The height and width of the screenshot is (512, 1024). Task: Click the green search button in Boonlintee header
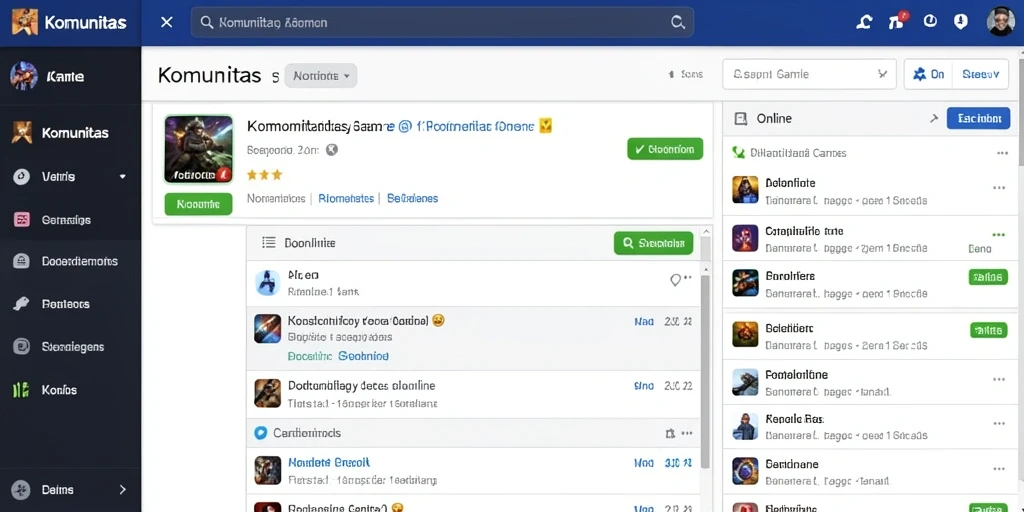pyautogui.click(x=653, y=243)
